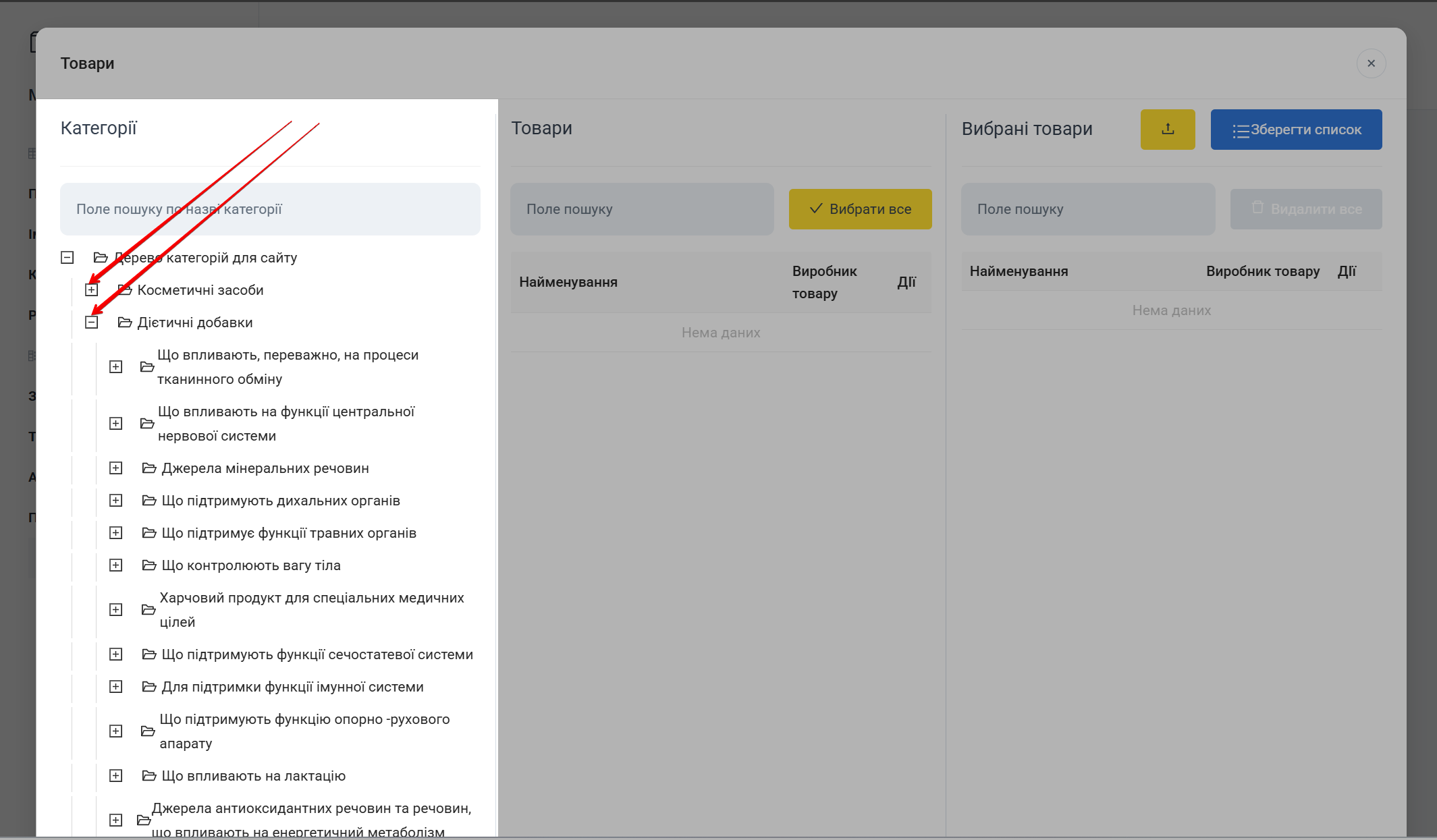Expand Що підтримує функції травних органів

pyautogui.click(x=116, y=533)
